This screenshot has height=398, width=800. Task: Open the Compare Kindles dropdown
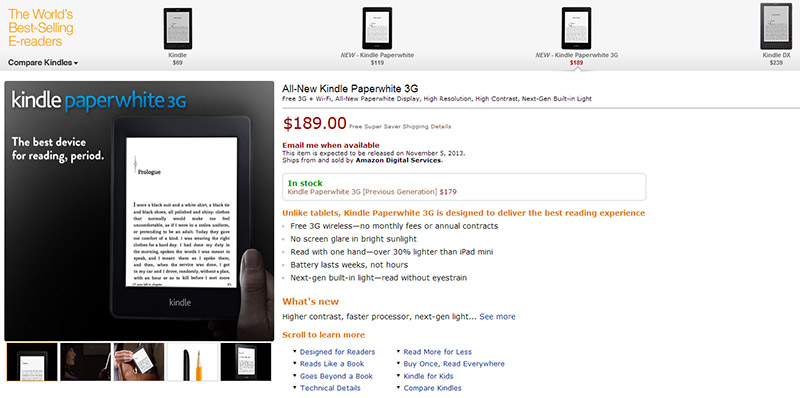tap(43, 63)
